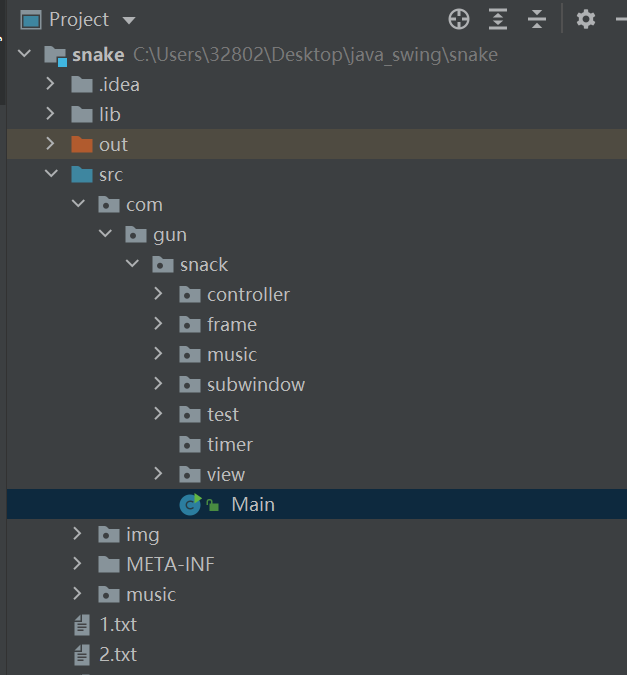This screenshot has width=627, height=675.
Task: Click the blue src source folder icon
Action: 82,175
